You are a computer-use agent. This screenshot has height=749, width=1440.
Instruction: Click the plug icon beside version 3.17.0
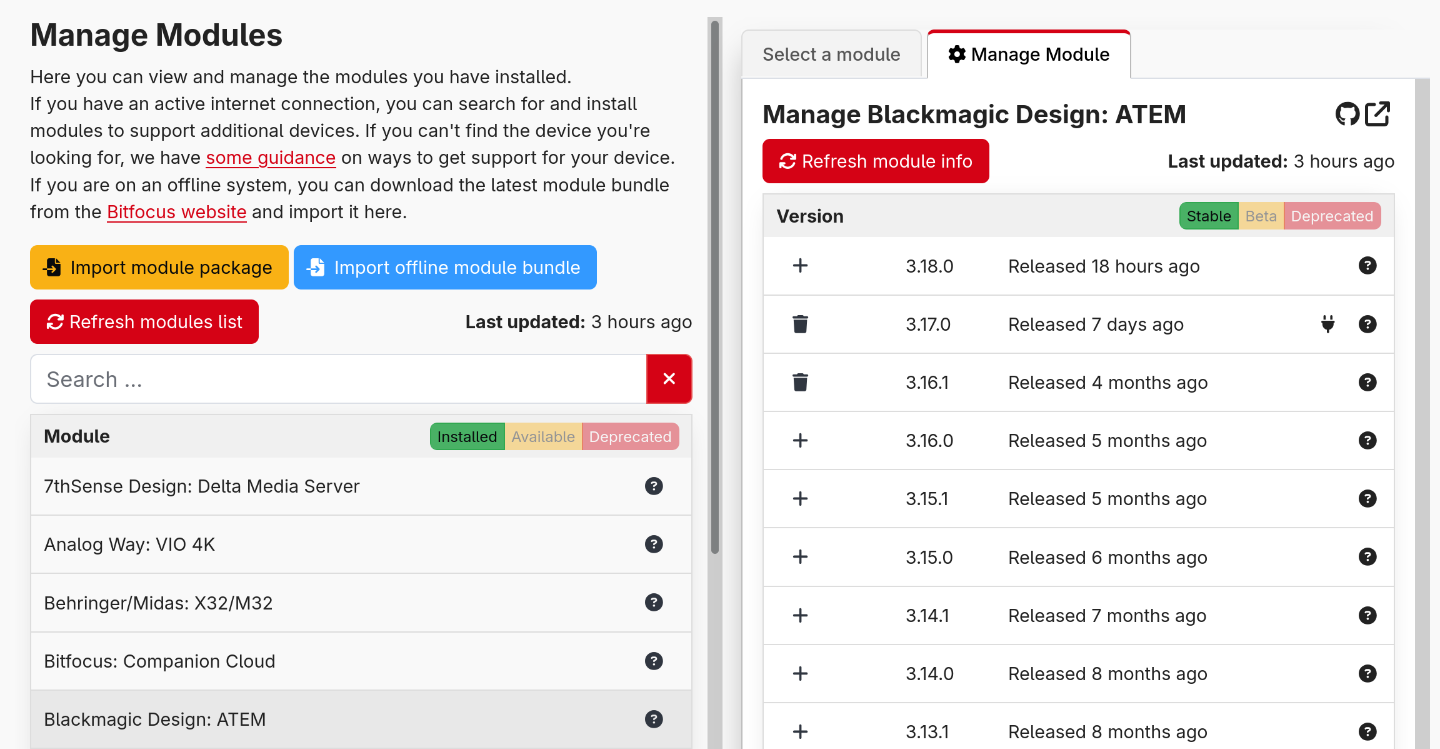pyautogui.click(x=1327, y=323)
